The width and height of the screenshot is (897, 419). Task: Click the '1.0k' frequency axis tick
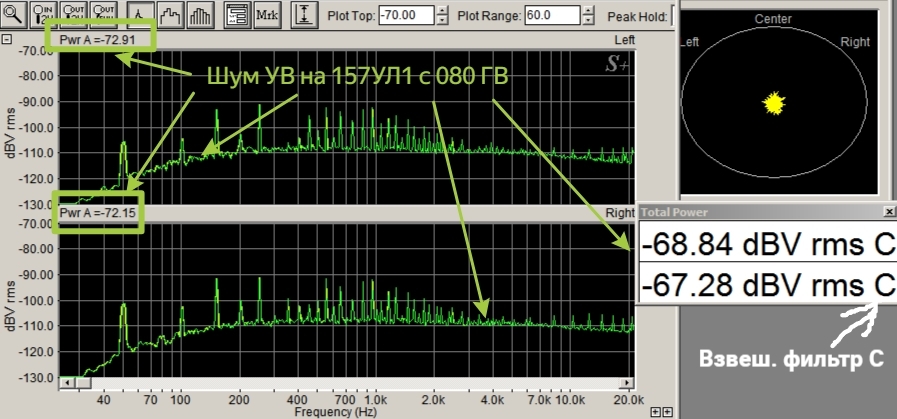tap(374, 399)
